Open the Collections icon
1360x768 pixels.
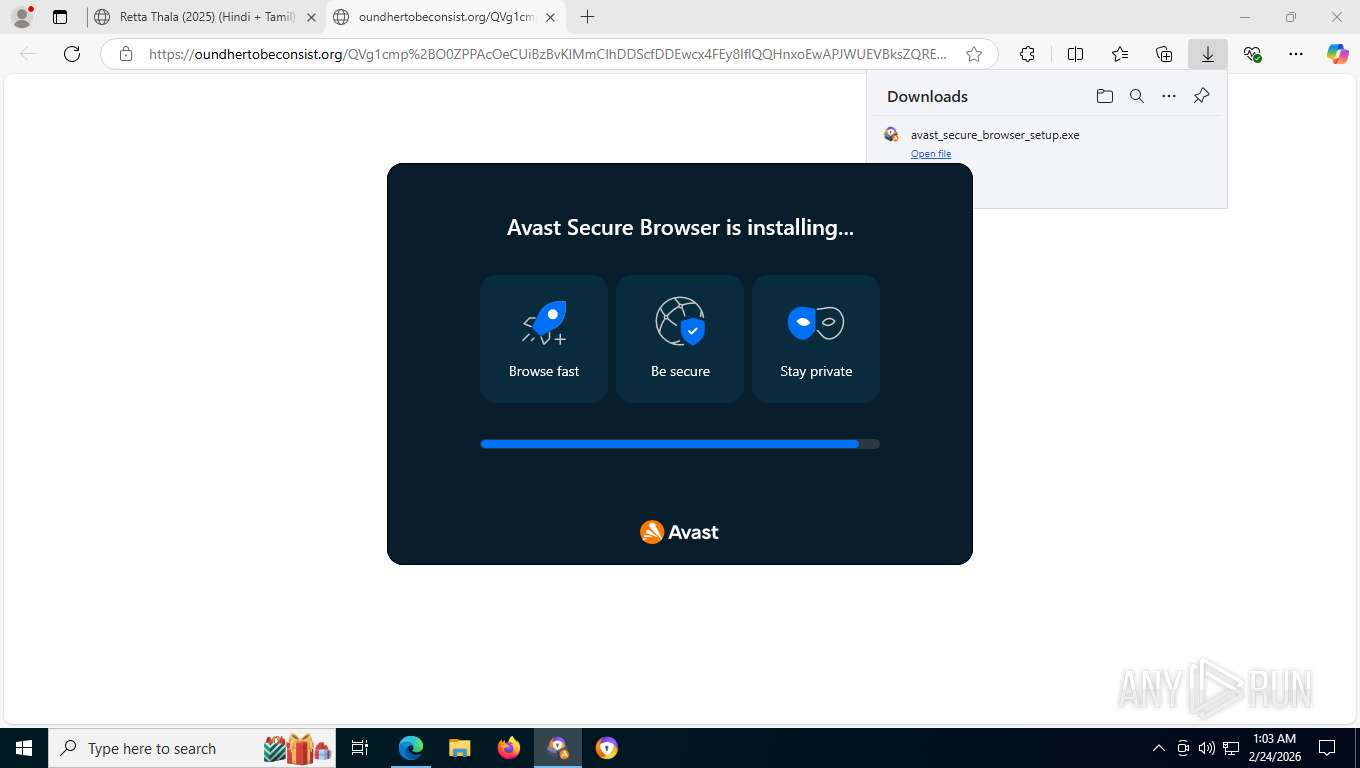(x=1164, y=54)
